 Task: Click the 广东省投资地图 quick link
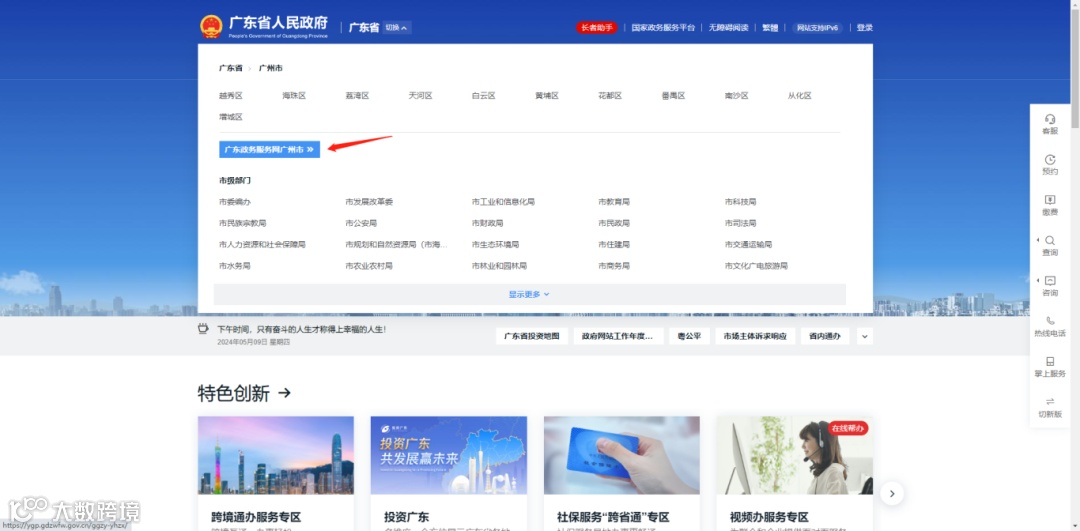coord(532,336)
